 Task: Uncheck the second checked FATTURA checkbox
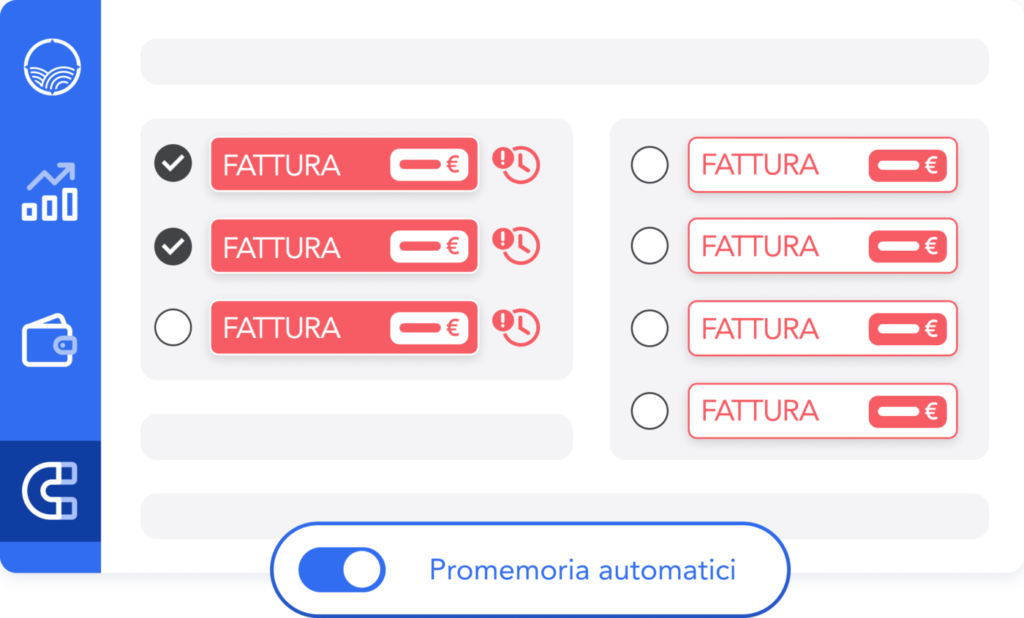[x=174, y=246]
